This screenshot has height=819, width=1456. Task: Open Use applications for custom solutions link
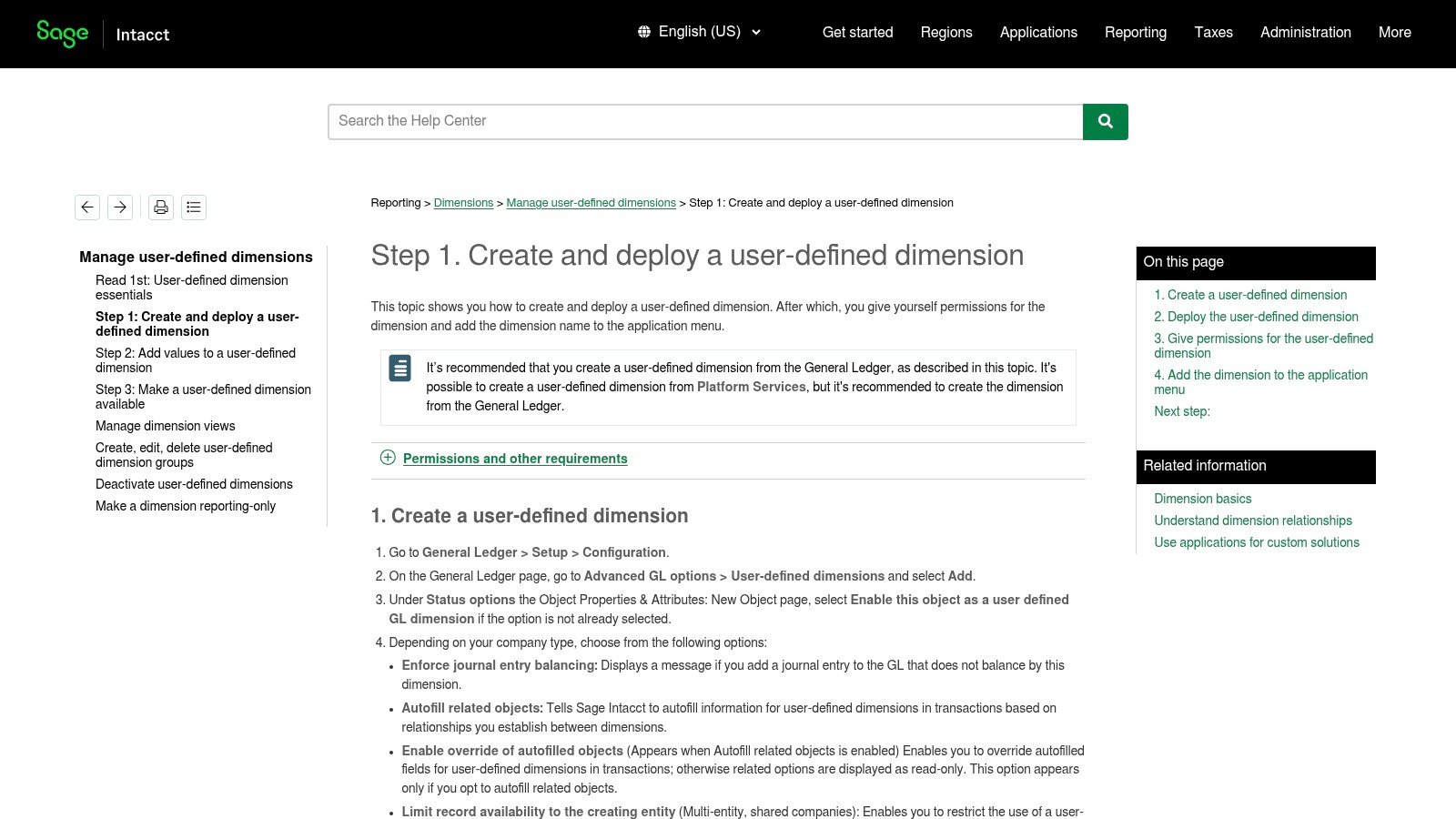[x=1257, y=542]
